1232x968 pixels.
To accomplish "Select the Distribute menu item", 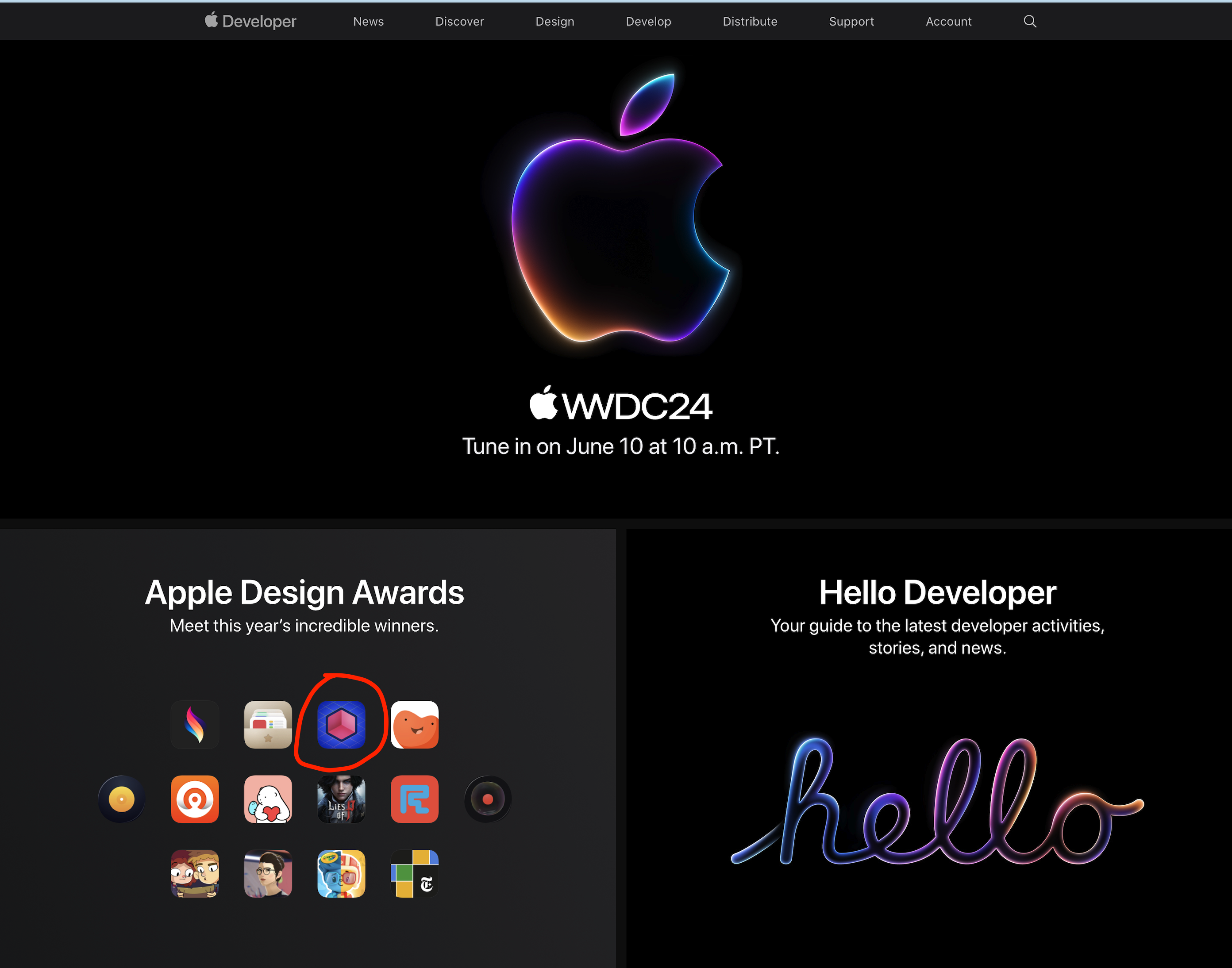I will [x=750, y=22].
